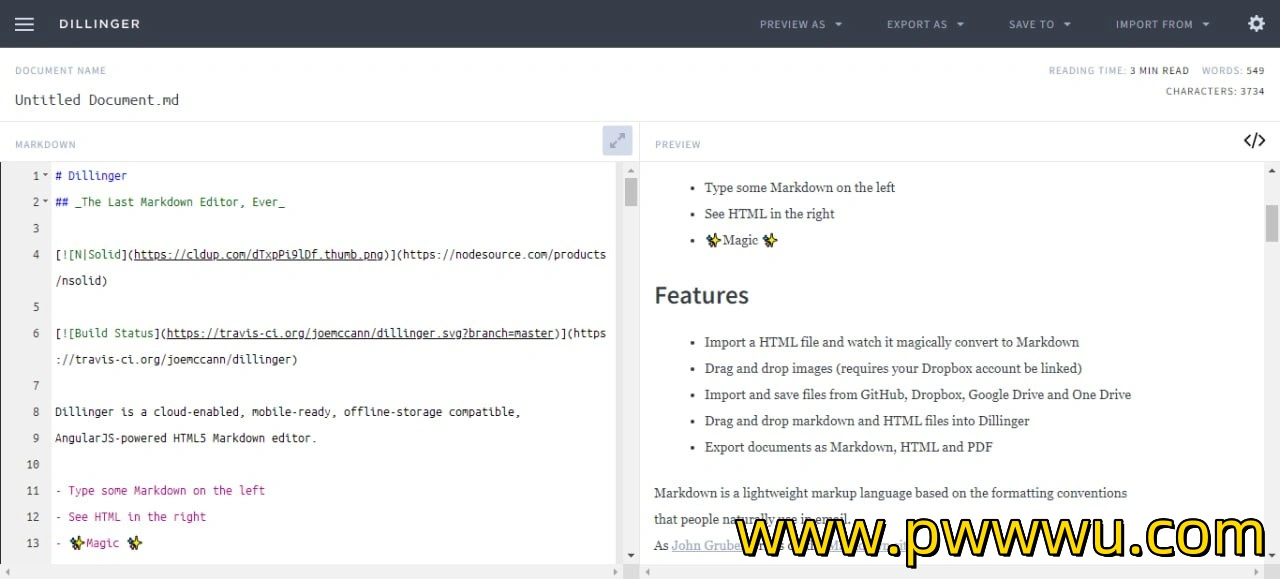Open the Export As dropdown
This screenshot has width=1280, height=579.
[x=926, y=24]
